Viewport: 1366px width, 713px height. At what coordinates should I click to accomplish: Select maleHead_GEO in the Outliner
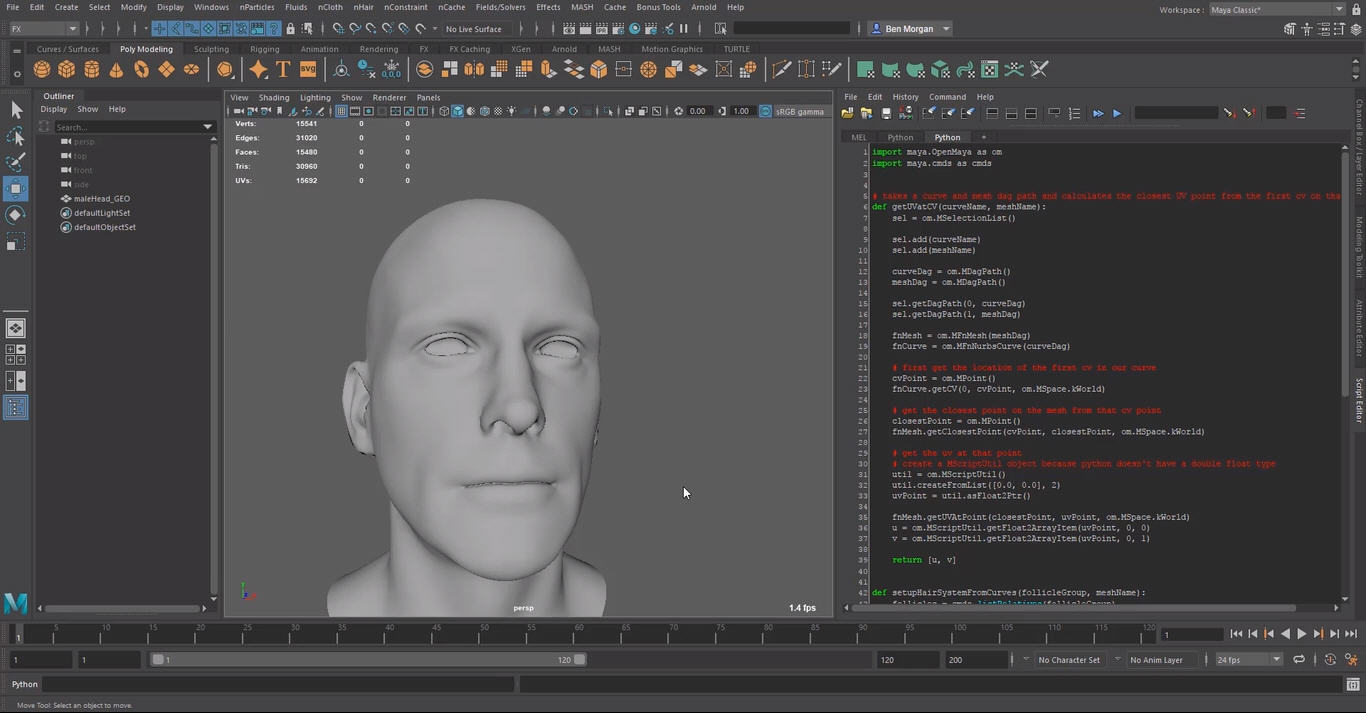click(x=101, y=199)
